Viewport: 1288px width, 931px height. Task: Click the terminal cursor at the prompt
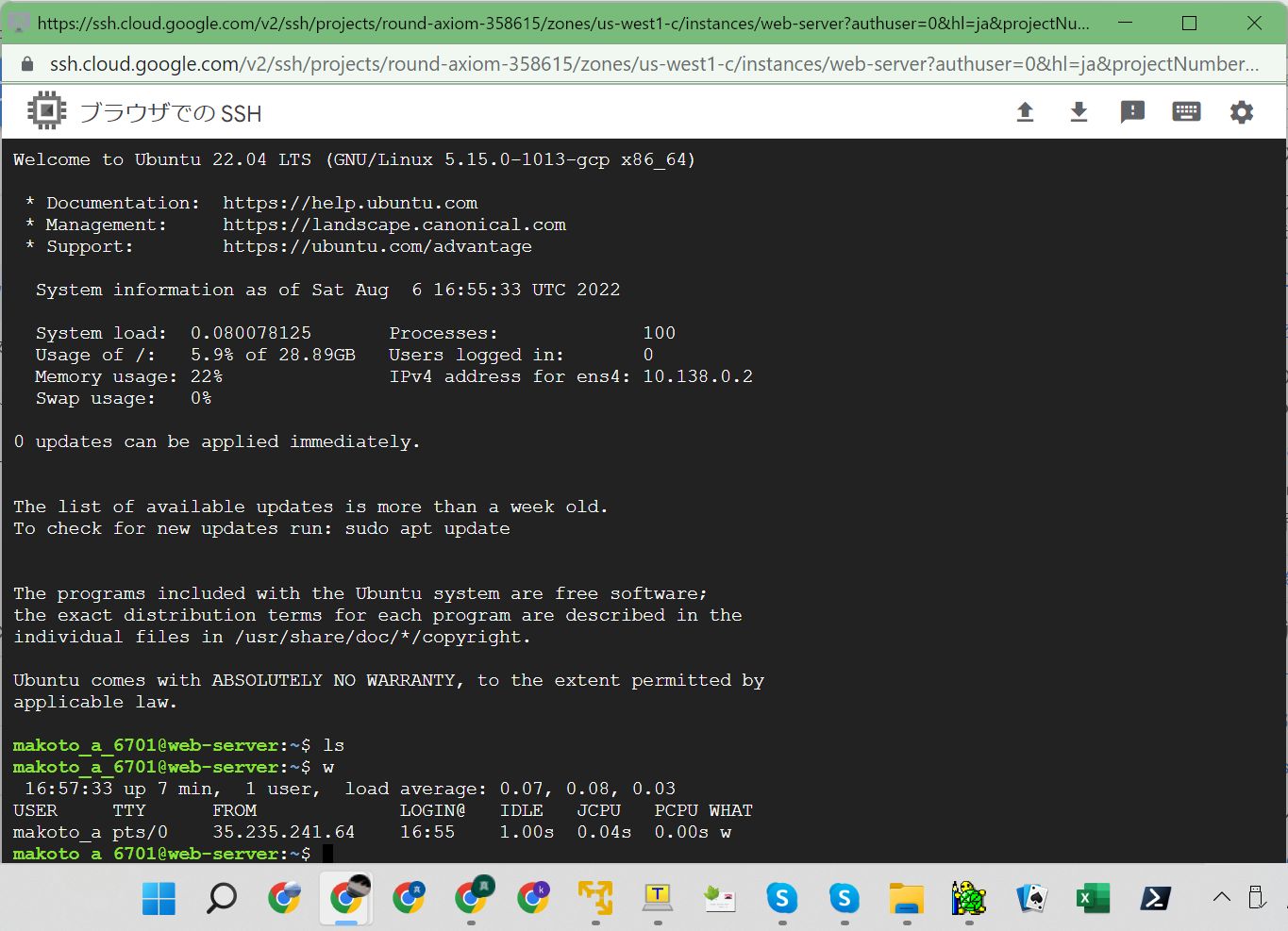click(327, 854)
